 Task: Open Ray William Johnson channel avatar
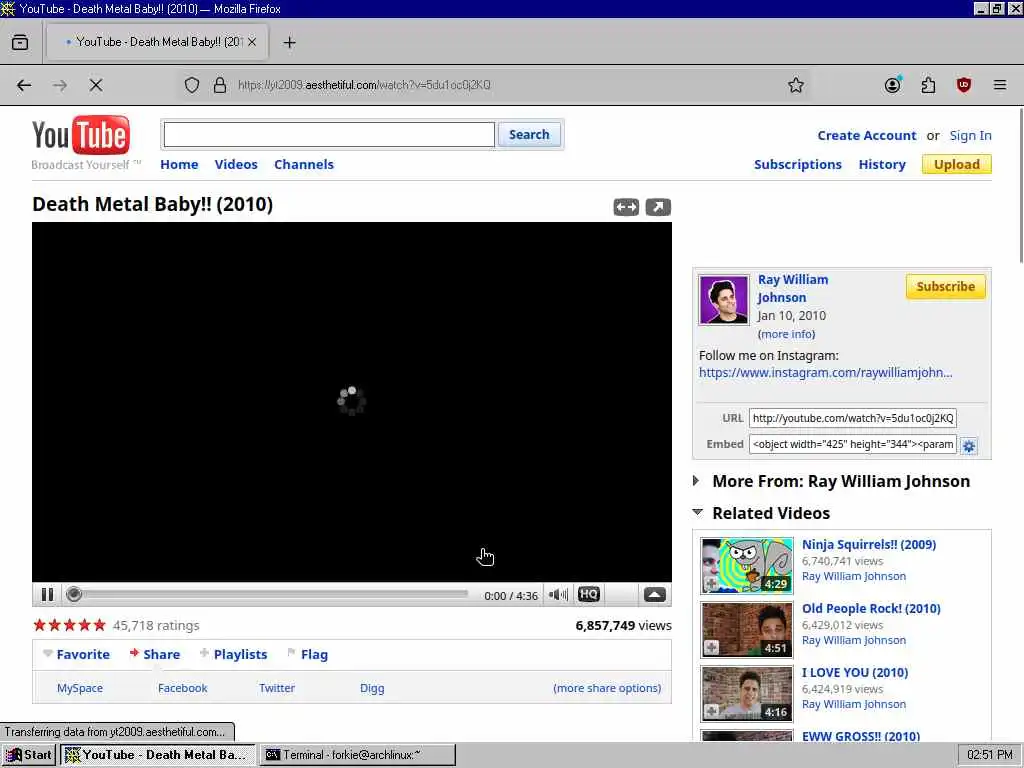point(724,300)
